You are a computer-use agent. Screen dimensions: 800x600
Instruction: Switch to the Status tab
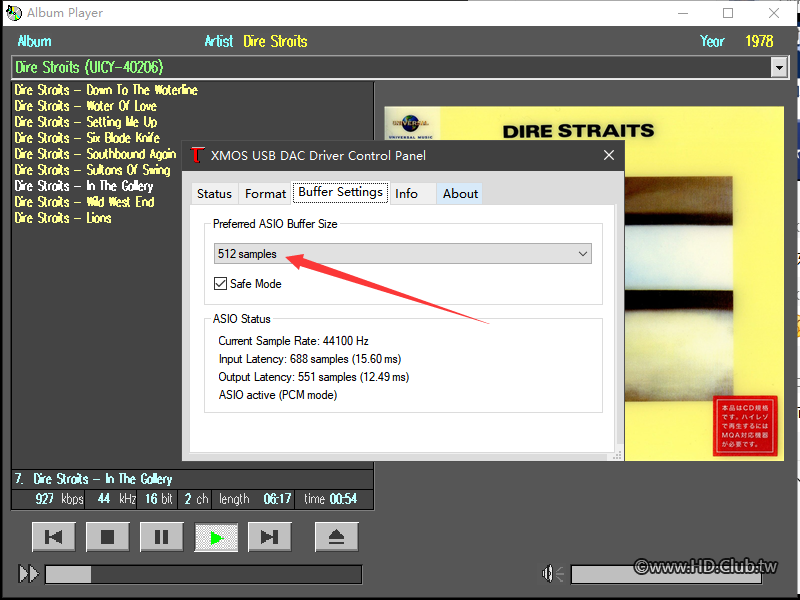pyautogui.click(x=214, y=194)
